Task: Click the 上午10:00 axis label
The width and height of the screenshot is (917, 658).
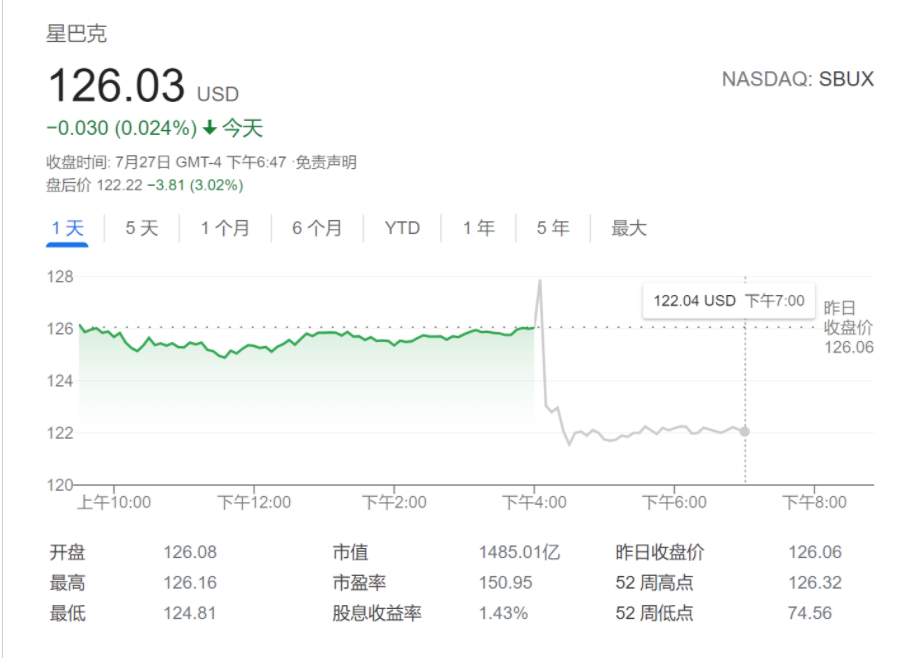Action: tap(114, 502)
